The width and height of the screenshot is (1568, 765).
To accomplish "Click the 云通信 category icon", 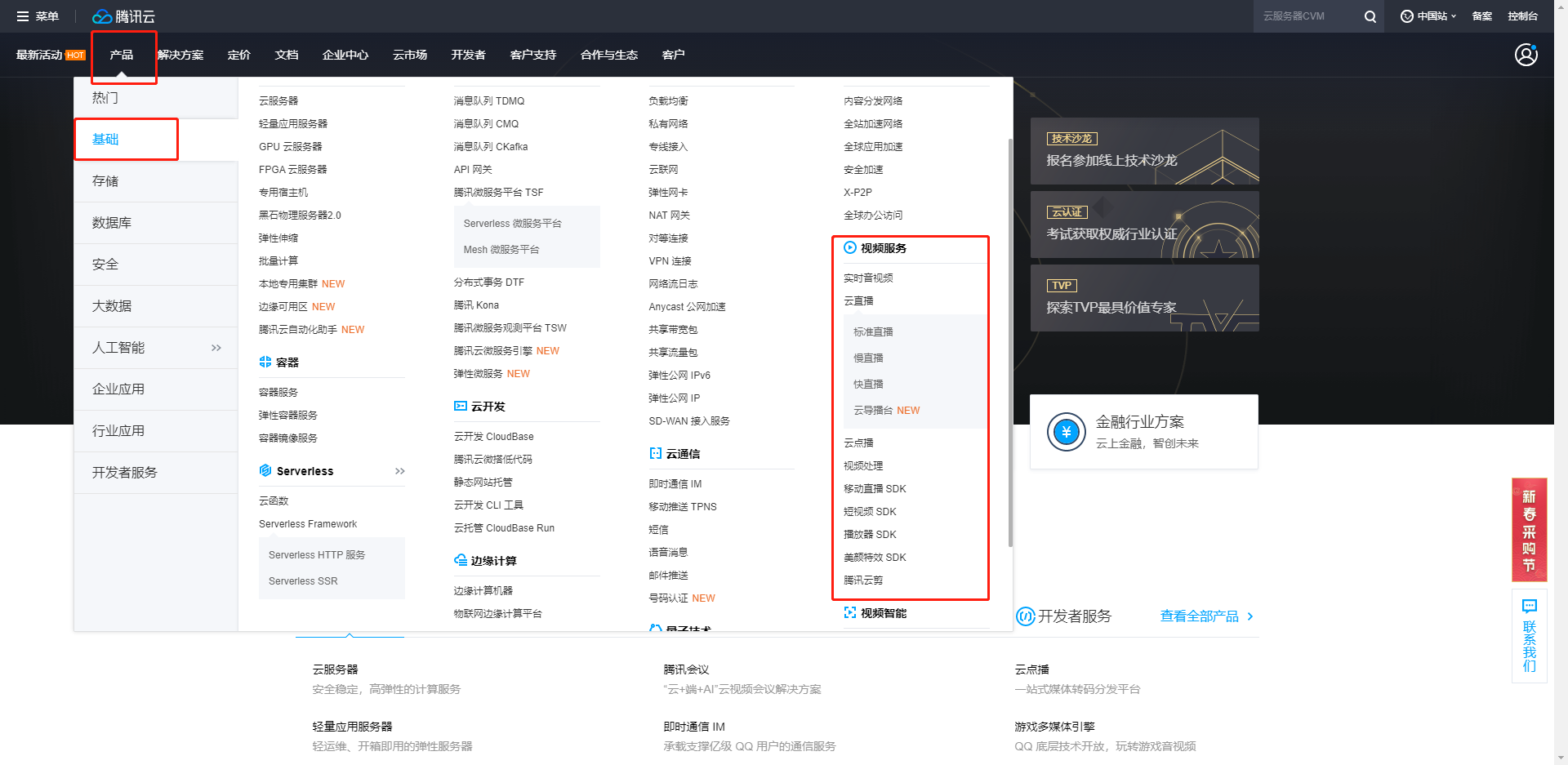I will (655, 454).
